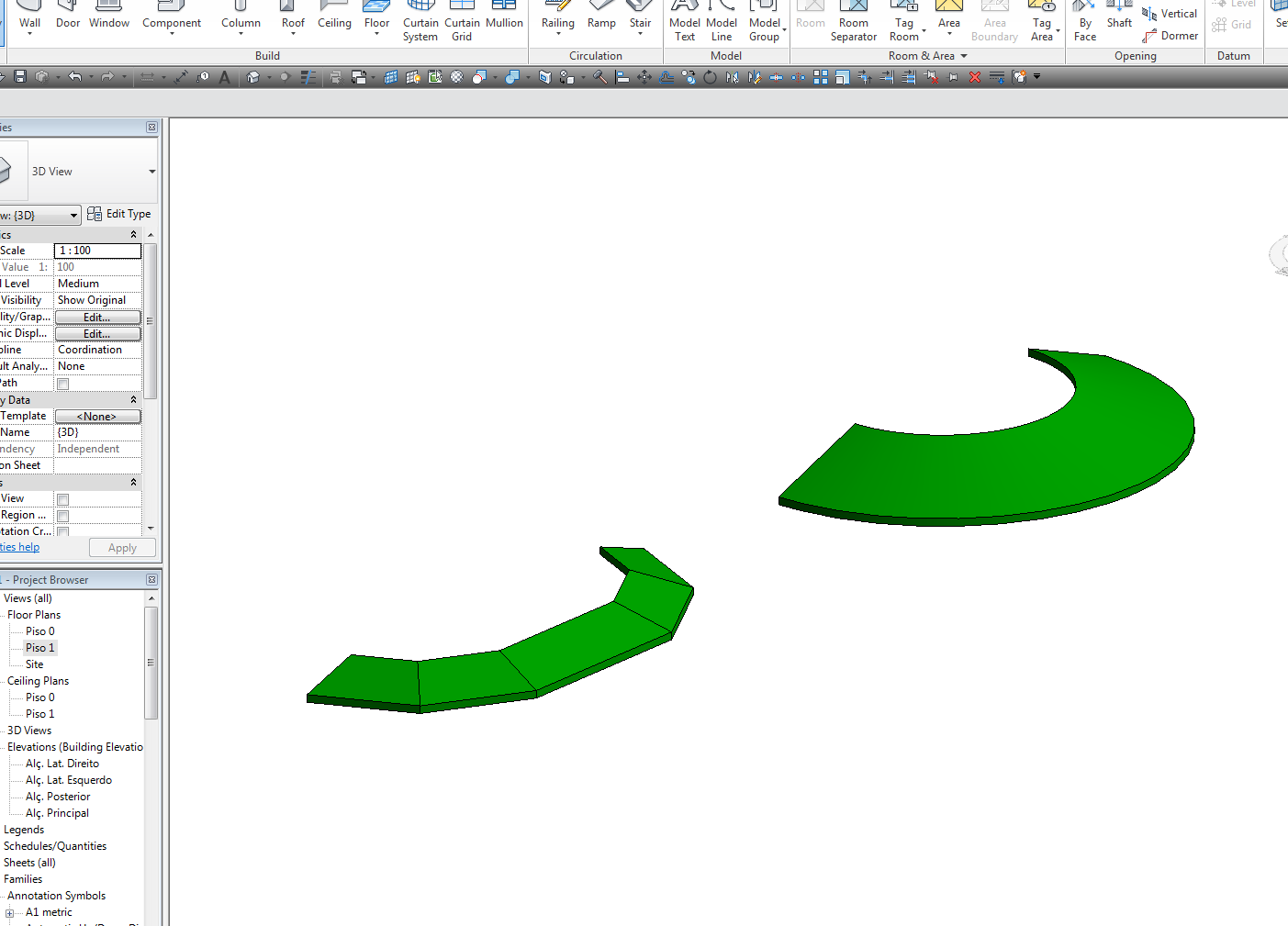Select the Door tool
This screenshot has height=926, width=1288.
(x=68, y=15)
